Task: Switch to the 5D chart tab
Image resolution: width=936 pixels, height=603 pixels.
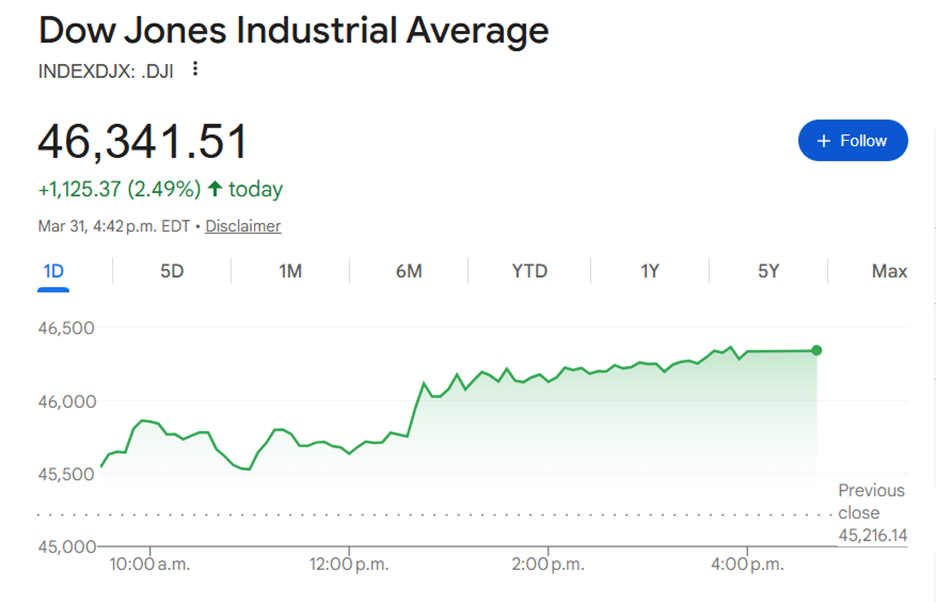Action: coord(172,271)
